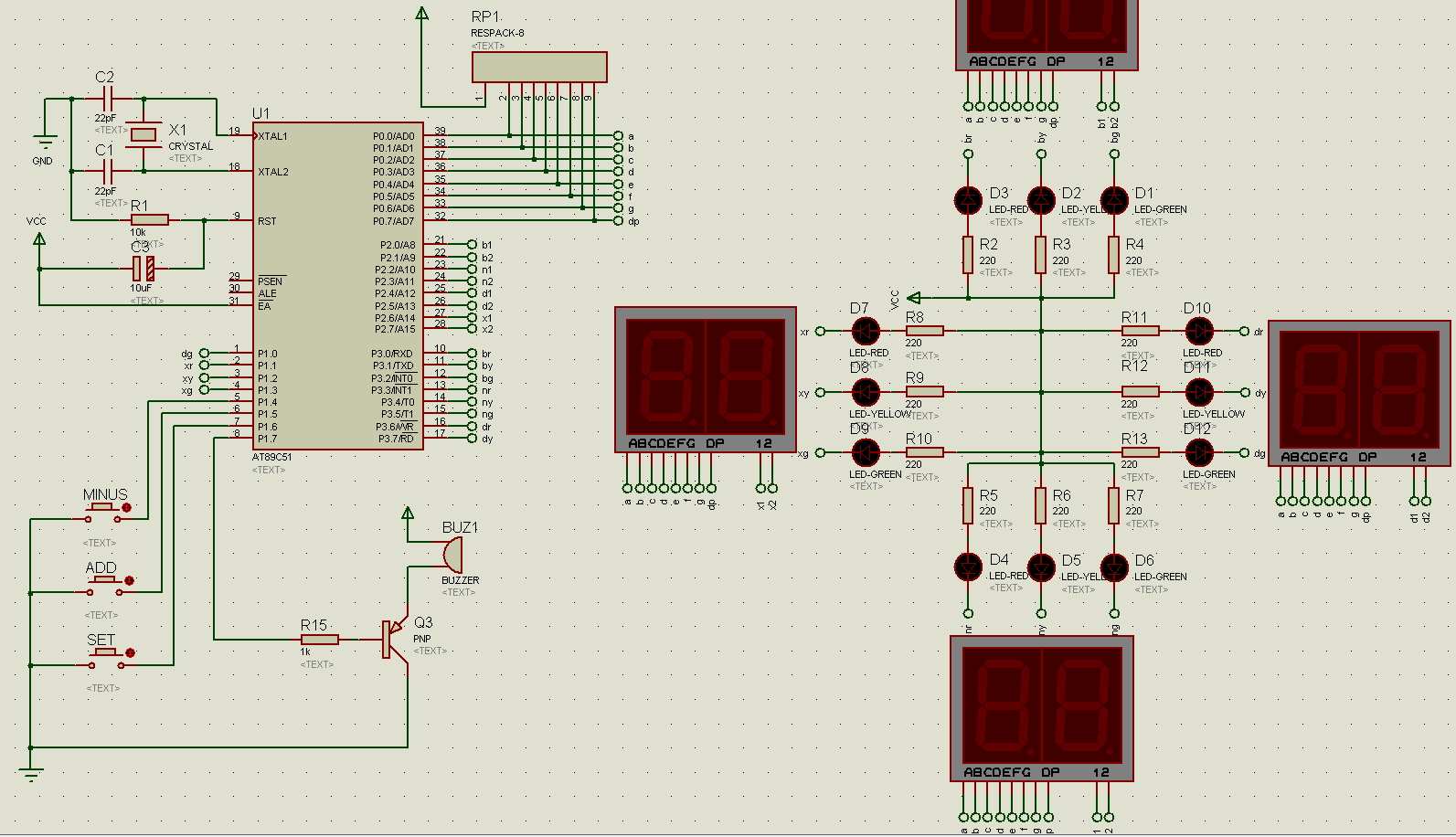Click the BUZZER label text

tap(460, 580)
